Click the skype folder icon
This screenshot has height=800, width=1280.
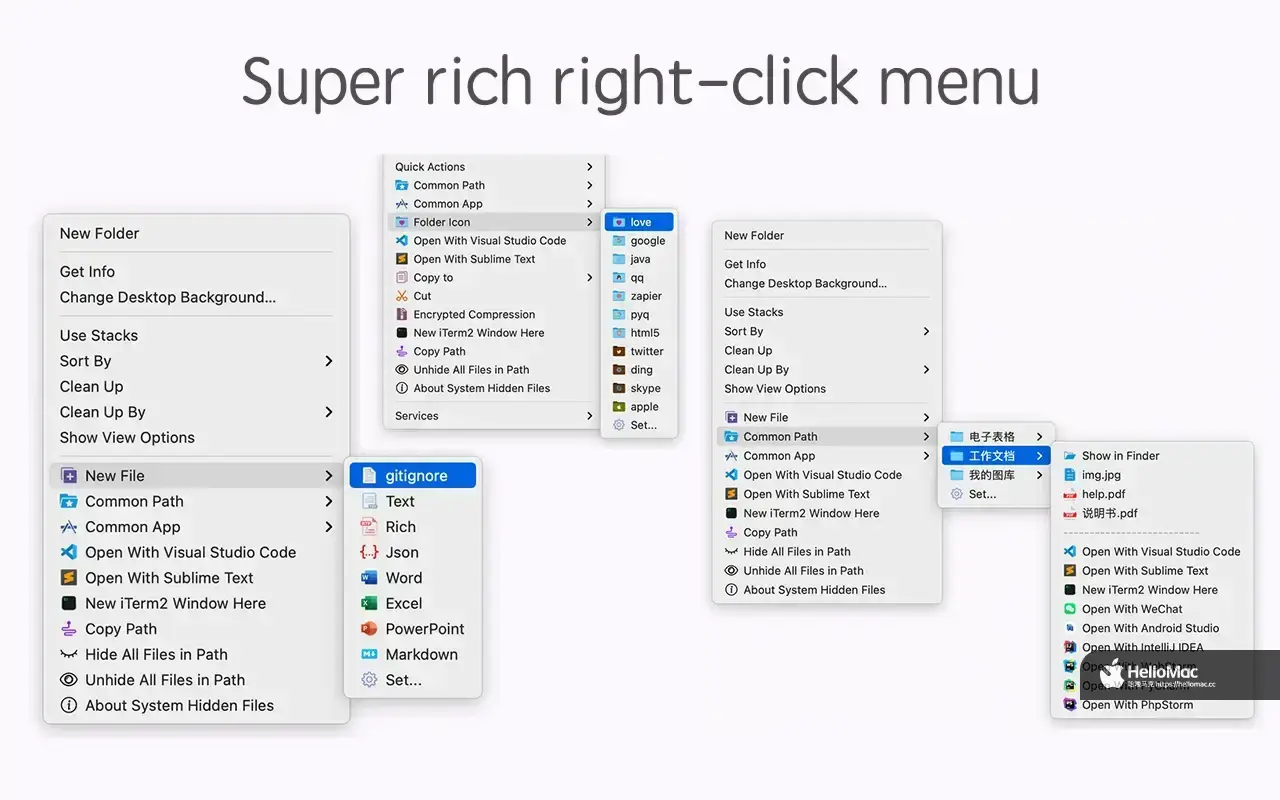(619, 388)
